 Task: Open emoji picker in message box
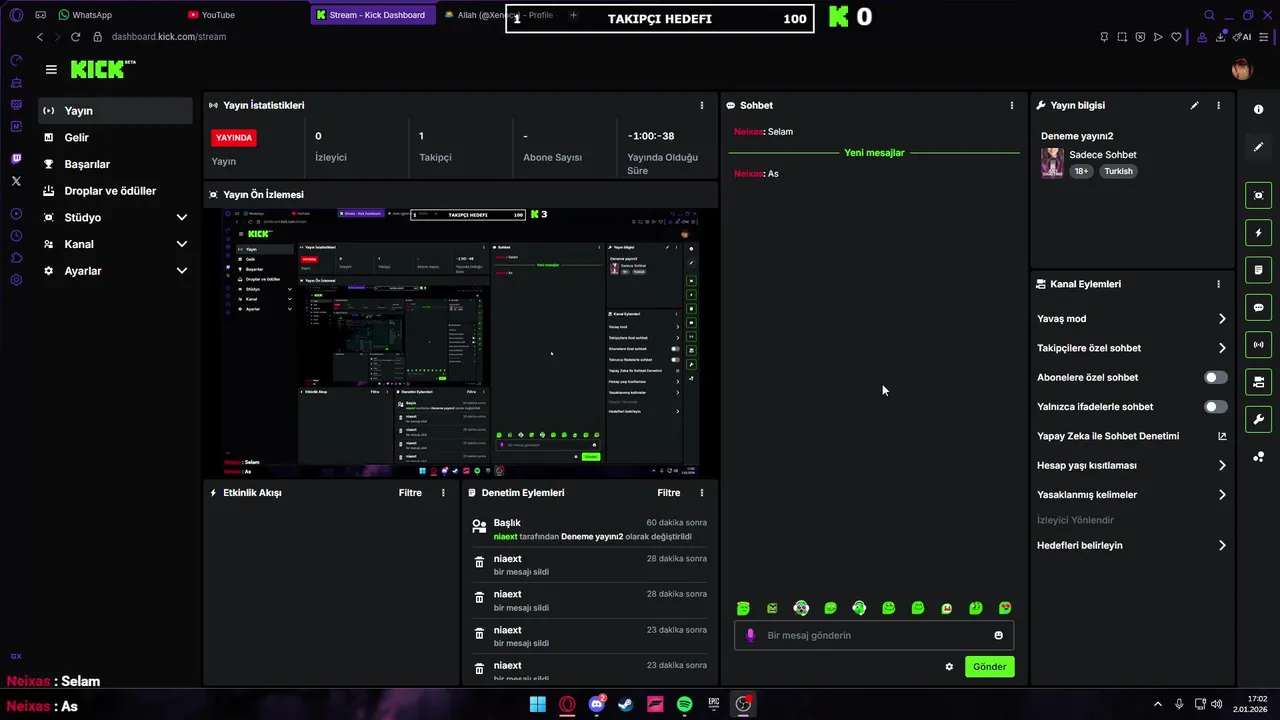[x=998, y=635]
